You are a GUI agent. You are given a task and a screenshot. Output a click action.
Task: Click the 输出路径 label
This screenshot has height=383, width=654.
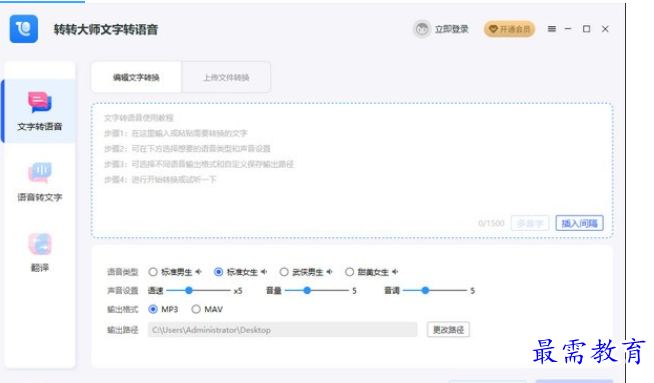[x=122, y=330]
